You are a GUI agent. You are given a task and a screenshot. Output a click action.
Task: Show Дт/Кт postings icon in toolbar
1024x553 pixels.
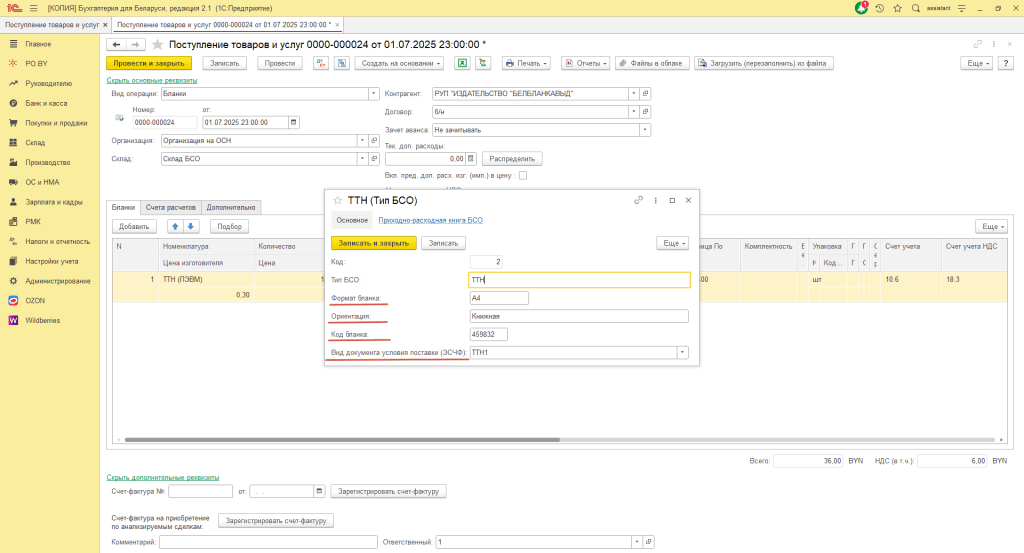click(321, 63)
